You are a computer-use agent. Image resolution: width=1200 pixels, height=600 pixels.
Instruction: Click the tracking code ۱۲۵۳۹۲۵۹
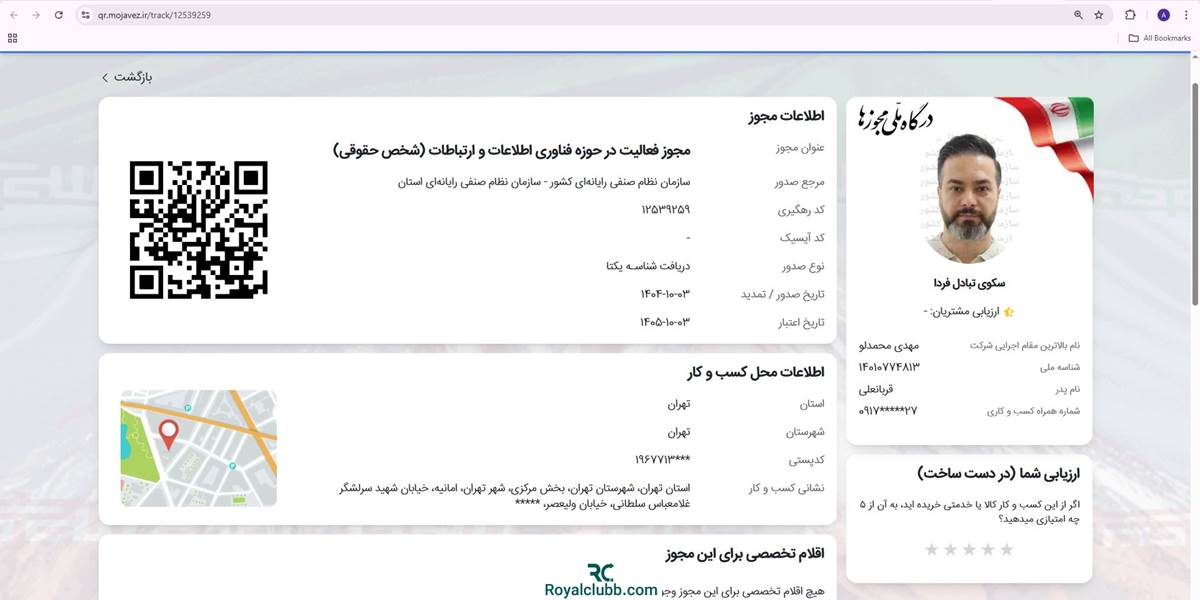coord(666,210)
